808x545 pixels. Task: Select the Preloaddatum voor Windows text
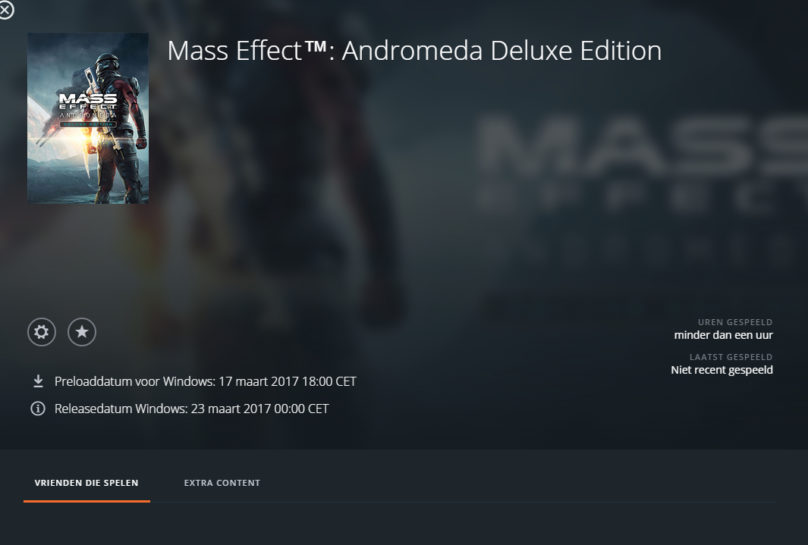pos(206,381)
